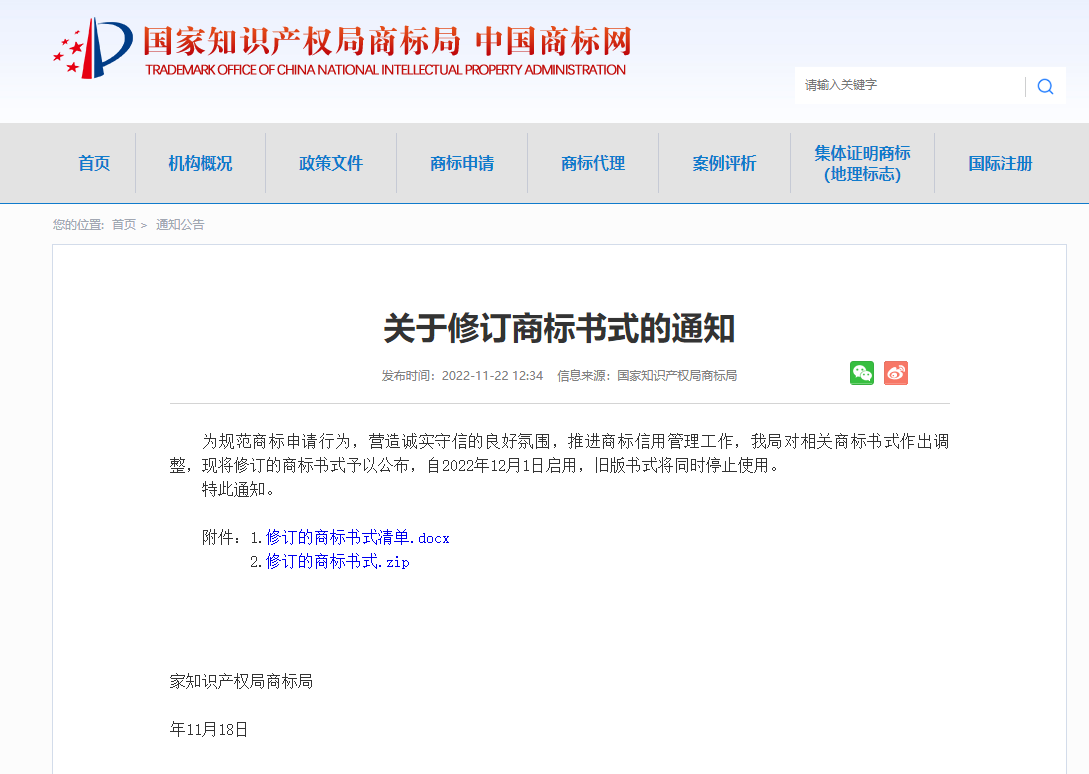
Task: Click the 首页 breadcrumb link
Action: pos(124,225)
